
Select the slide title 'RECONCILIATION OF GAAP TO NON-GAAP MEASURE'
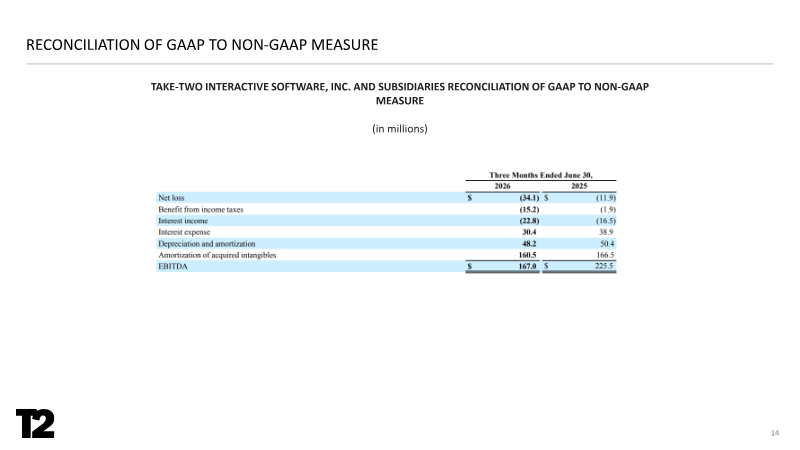tap(202, 45)
